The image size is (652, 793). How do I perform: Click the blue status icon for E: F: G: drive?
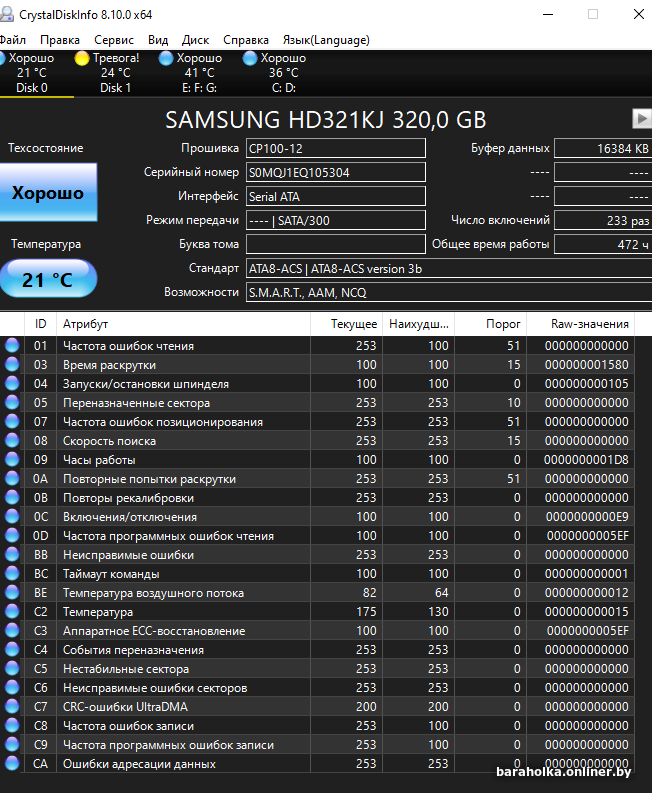165,59
